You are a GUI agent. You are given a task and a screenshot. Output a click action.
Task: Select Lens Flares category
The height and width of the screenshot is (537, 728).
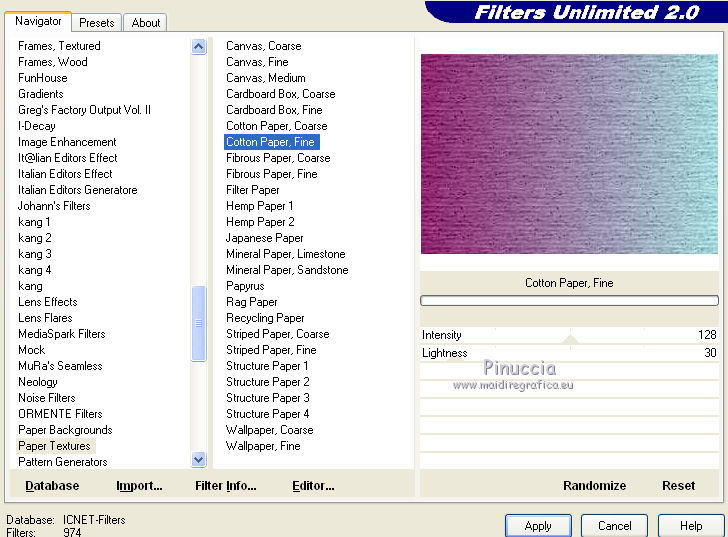click(x=45, y=318)
